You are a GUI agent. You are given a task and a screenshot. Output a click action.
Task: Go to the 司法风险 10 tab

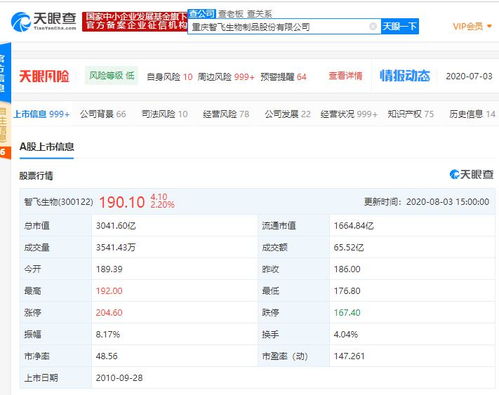coord(165,114)
